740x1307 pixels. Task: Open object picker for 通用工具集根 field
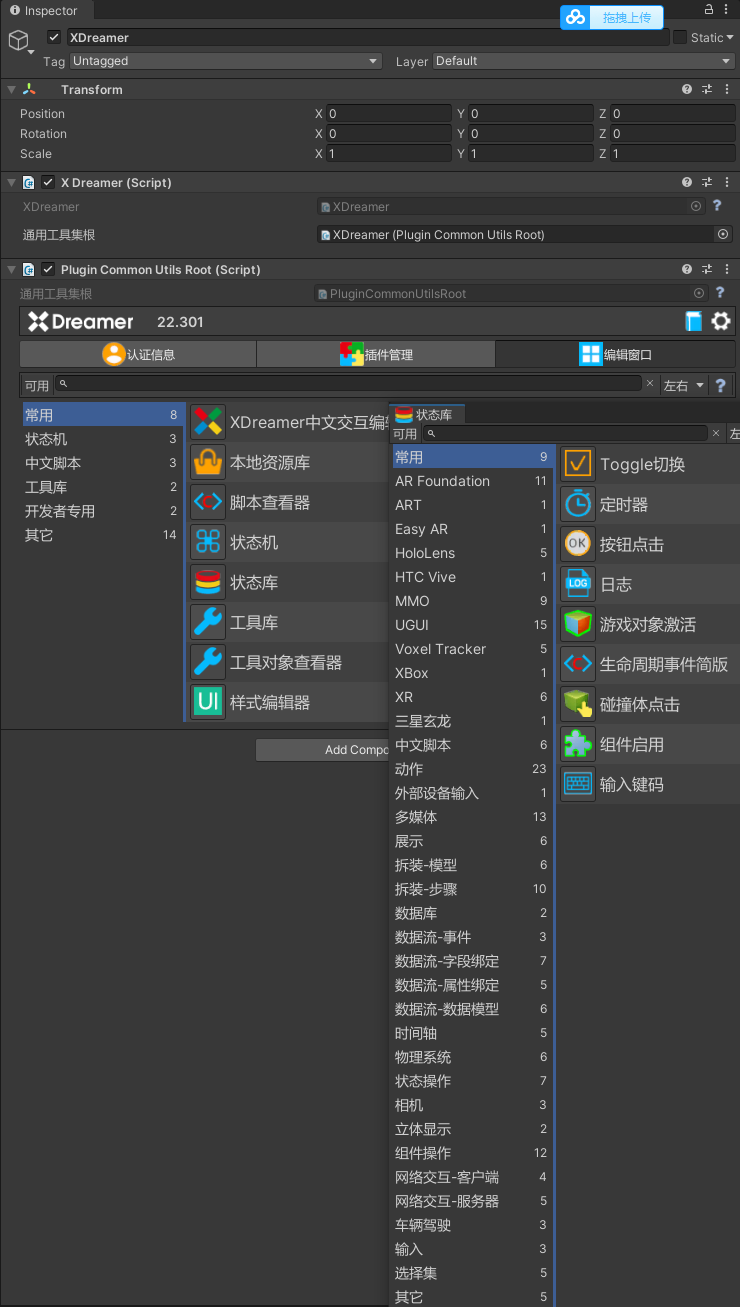coord(723,234)
